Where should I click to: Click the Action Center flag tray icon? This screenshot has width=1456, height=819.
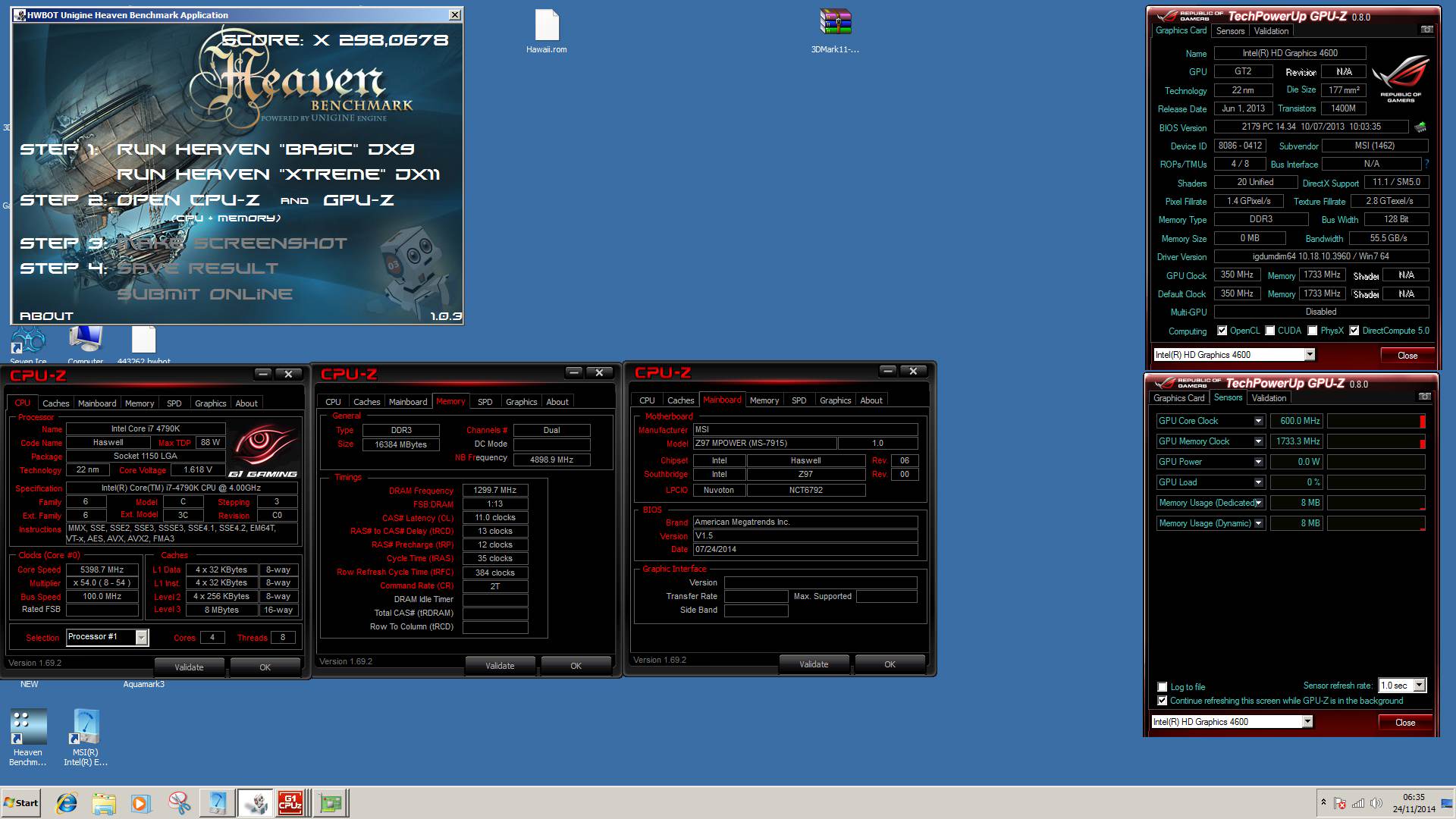[x=1340, y=803]
